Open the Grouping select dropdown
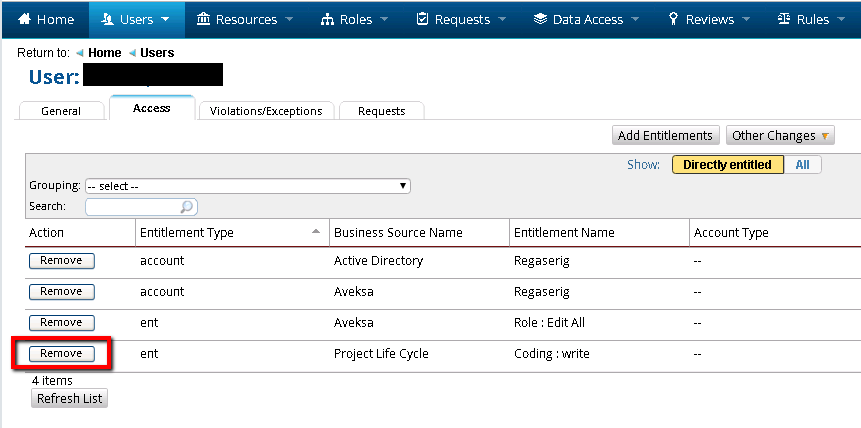Image resolution: width=861 pixels, height=428 pixels. [247, 186]
